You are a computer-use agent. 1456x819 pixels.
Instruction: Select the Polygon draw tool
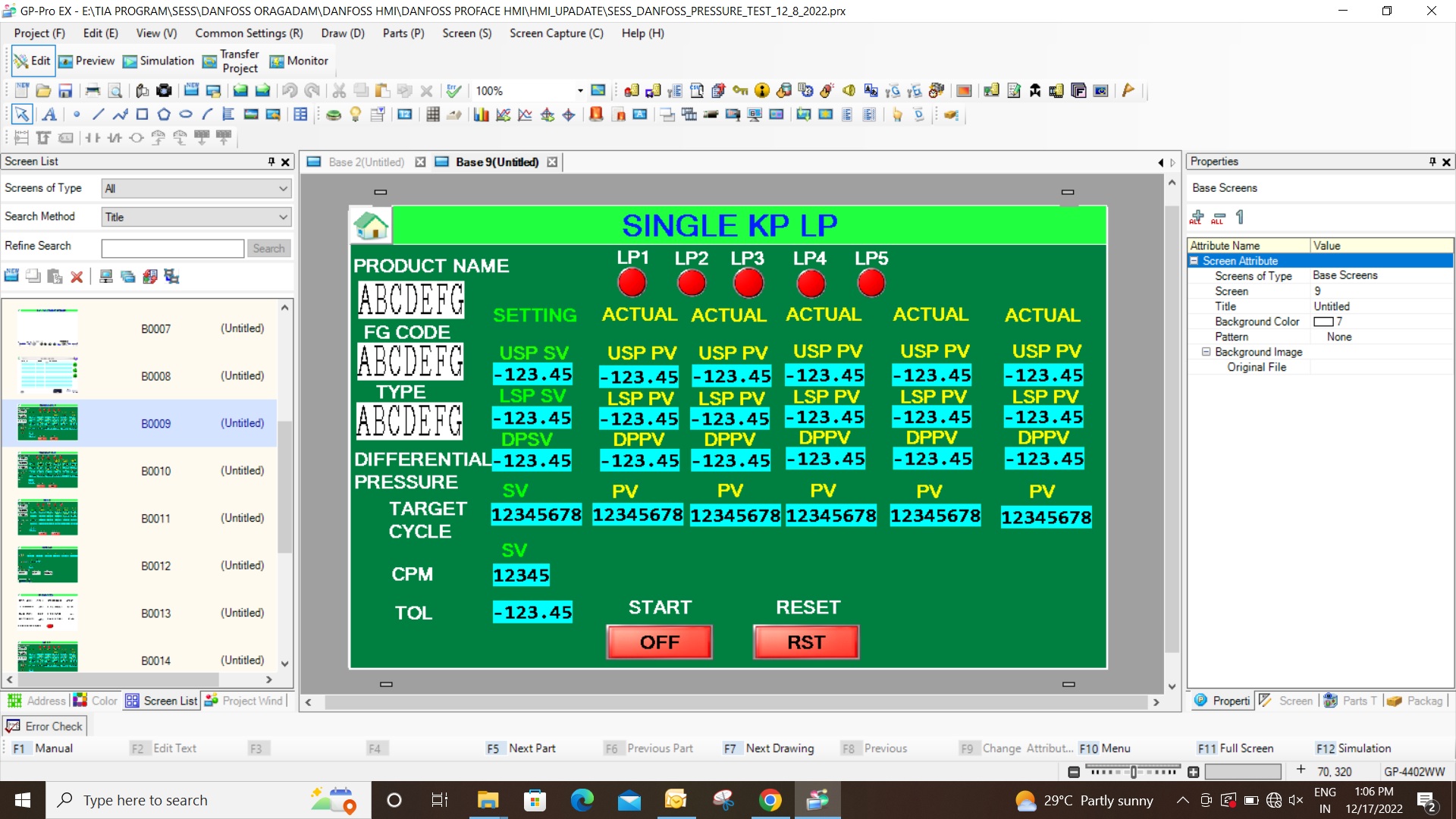[164, 115]
